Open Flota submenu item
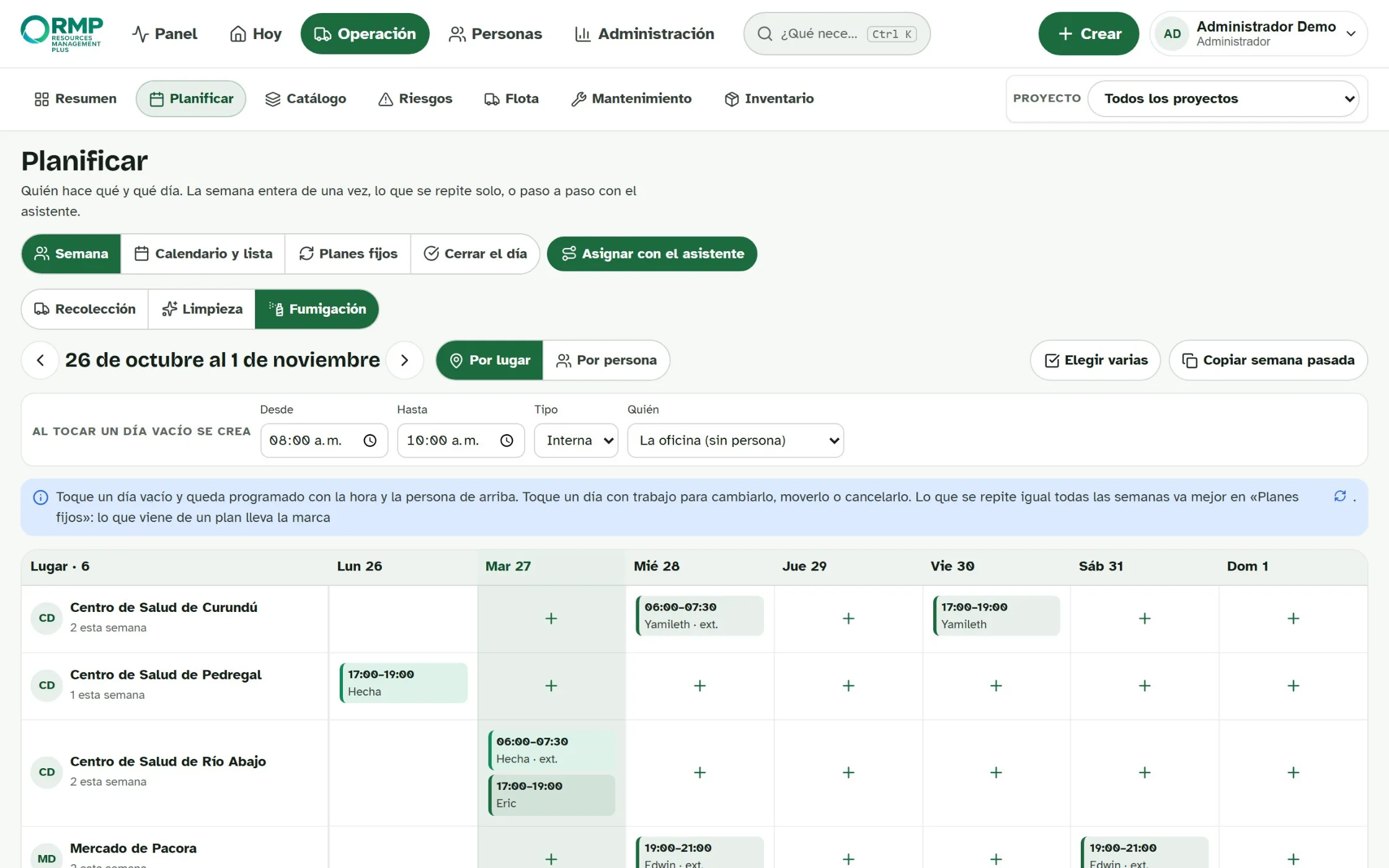This screenshot has height=868, width=1389. coord(511,99)
